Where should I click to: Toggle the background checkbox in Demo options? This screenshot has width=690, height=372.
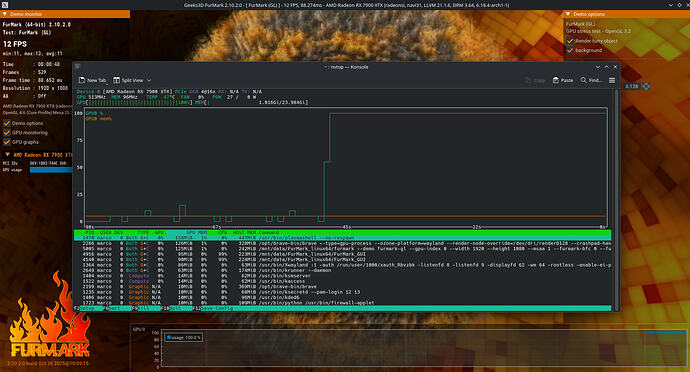click(x=570, y=50)
